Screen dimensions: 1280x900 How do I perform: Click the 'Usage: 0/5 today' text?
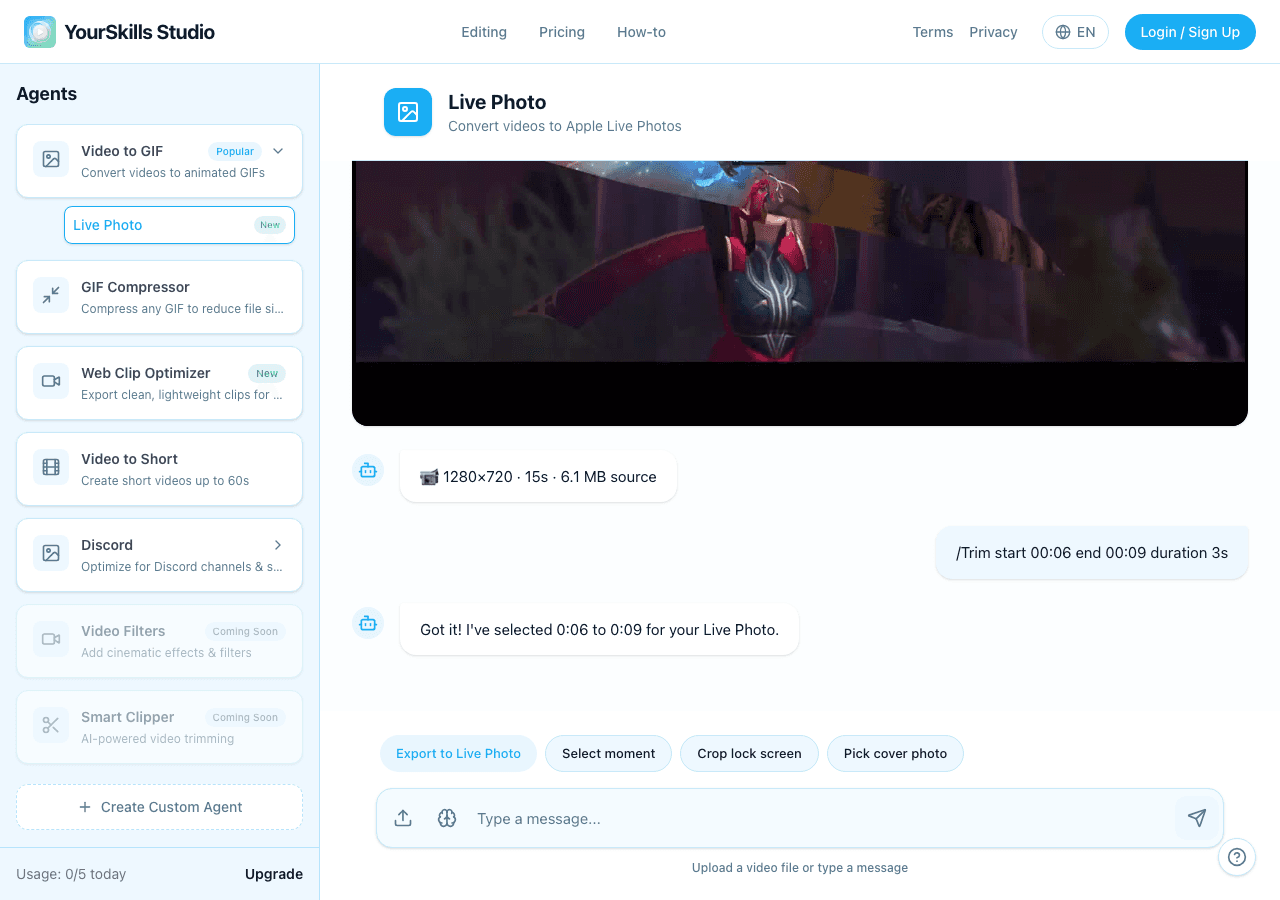[71, 874]
